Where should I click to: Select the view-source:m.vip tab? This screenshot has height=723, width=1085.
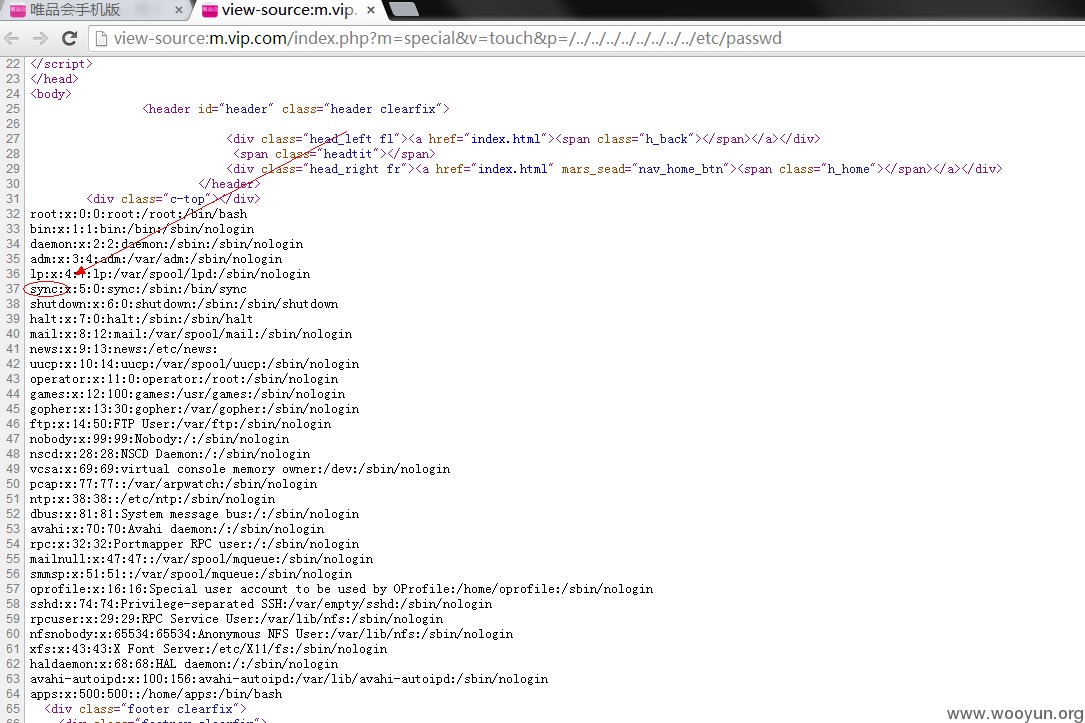287,10
